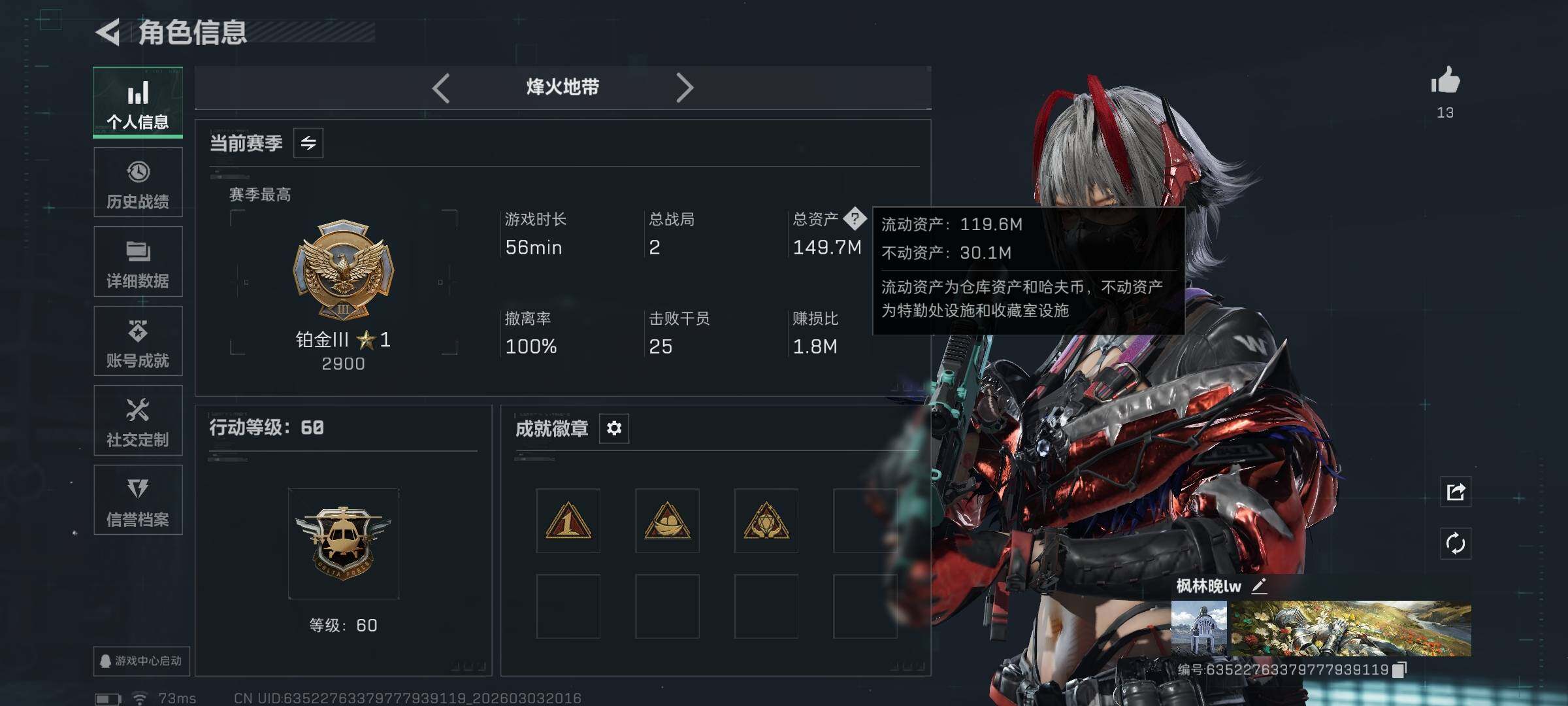1568x706 pixels.
Task: Open the 个人信息 sidebar tab
Action: (x=138, y=103)
